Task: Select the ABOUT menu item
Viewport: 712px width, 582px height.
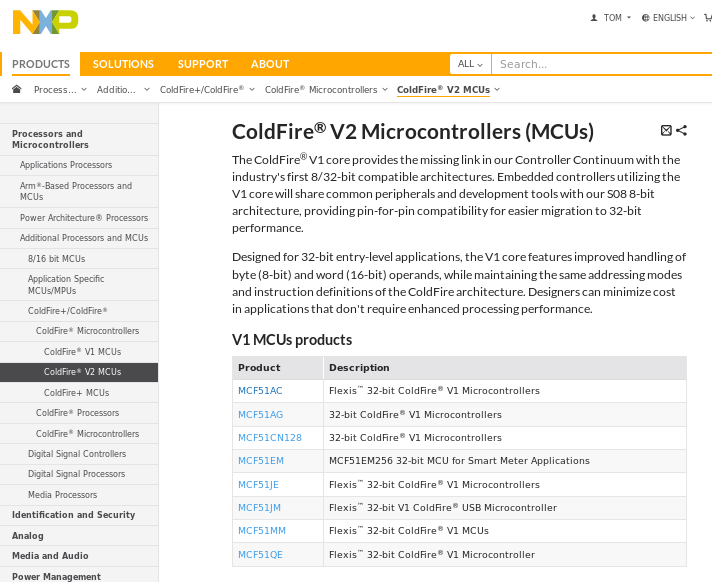Action: pyautogui.click(x=270, y=64)
